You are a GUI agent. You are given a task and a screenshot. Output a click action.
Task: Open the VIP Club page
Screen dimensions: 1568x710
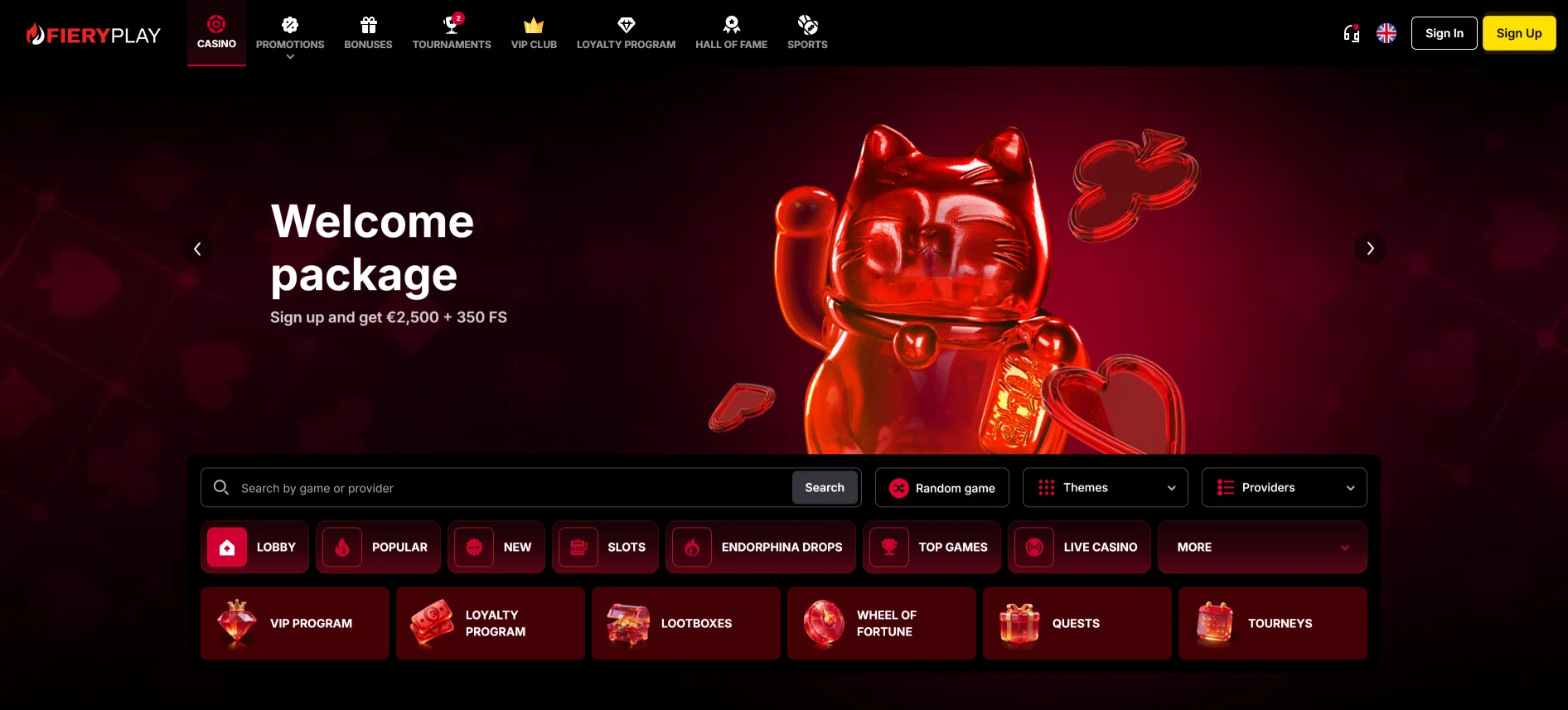[x=534, y=34]
